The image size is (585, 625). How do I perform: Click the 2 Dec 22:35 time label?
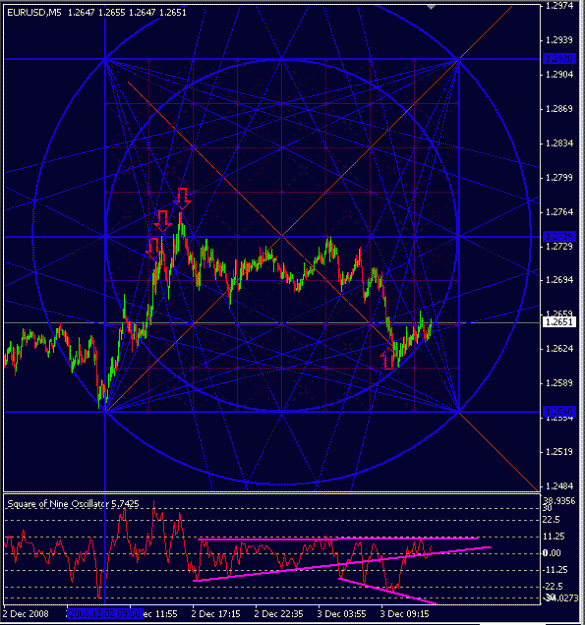pyautogui.click(x=279, y=613)
